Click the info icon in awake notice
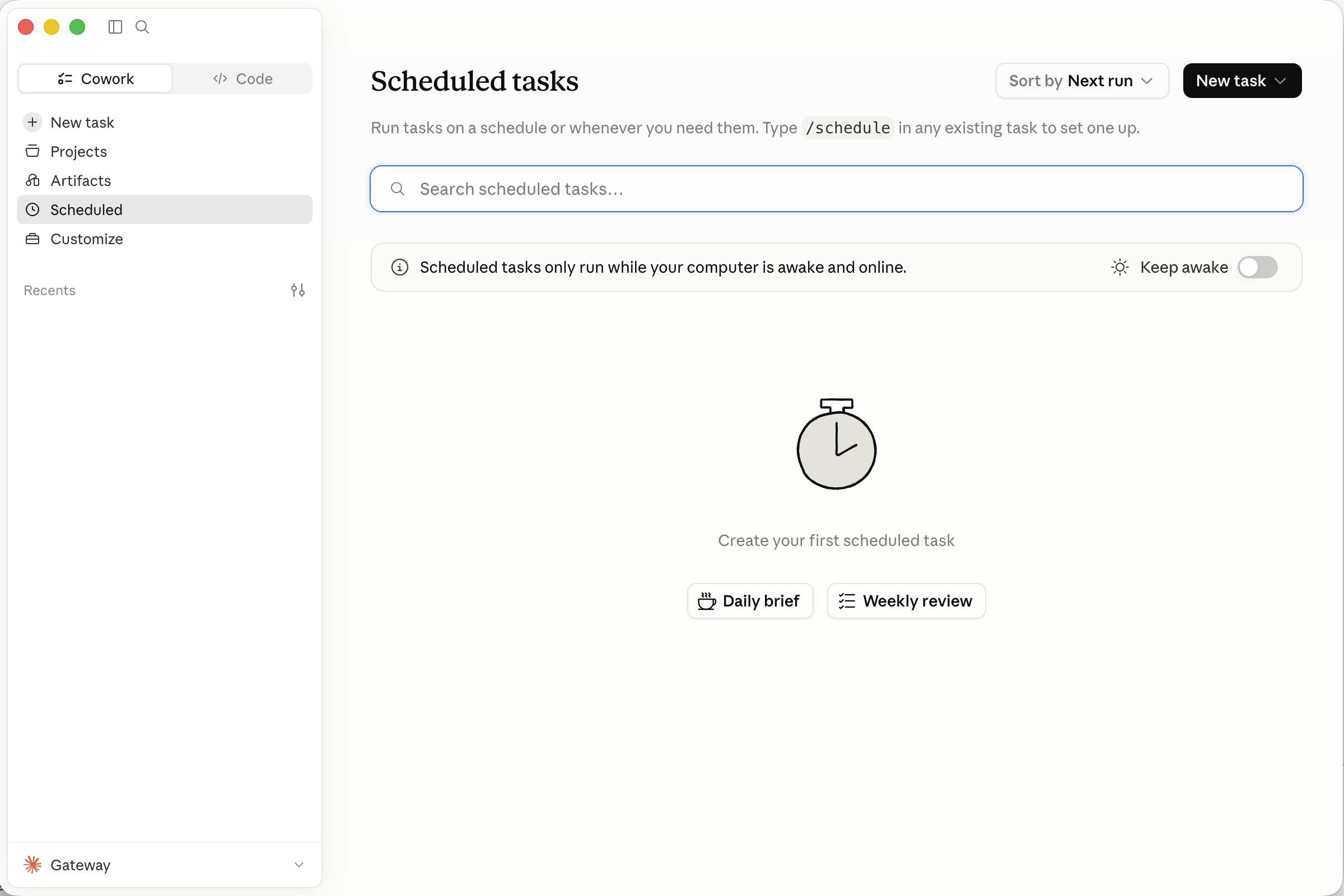This screenshot has width=1344, height=896. point(399,267)
